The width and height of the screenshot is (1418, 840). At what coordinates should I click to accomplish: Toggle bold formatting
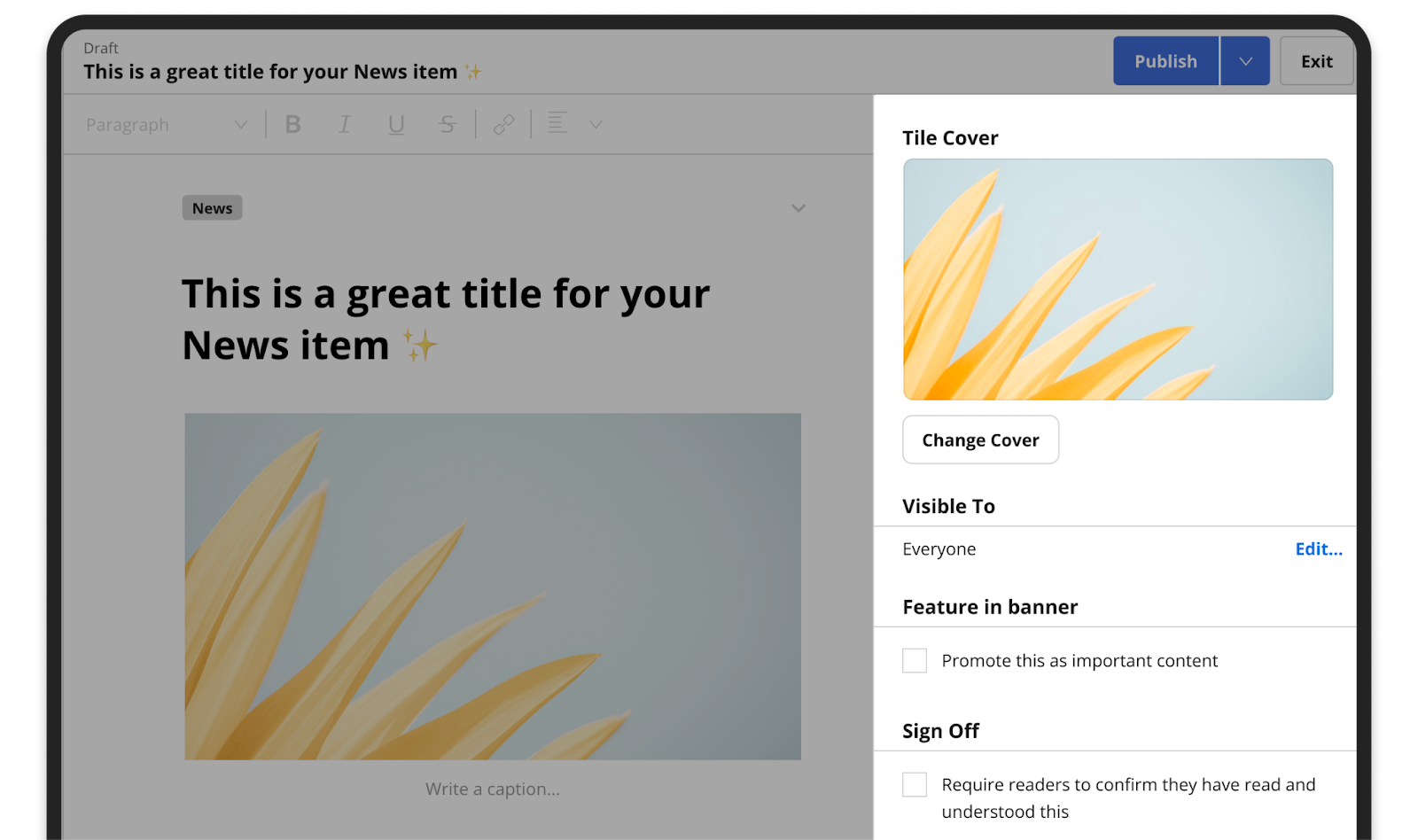point(292,125)
